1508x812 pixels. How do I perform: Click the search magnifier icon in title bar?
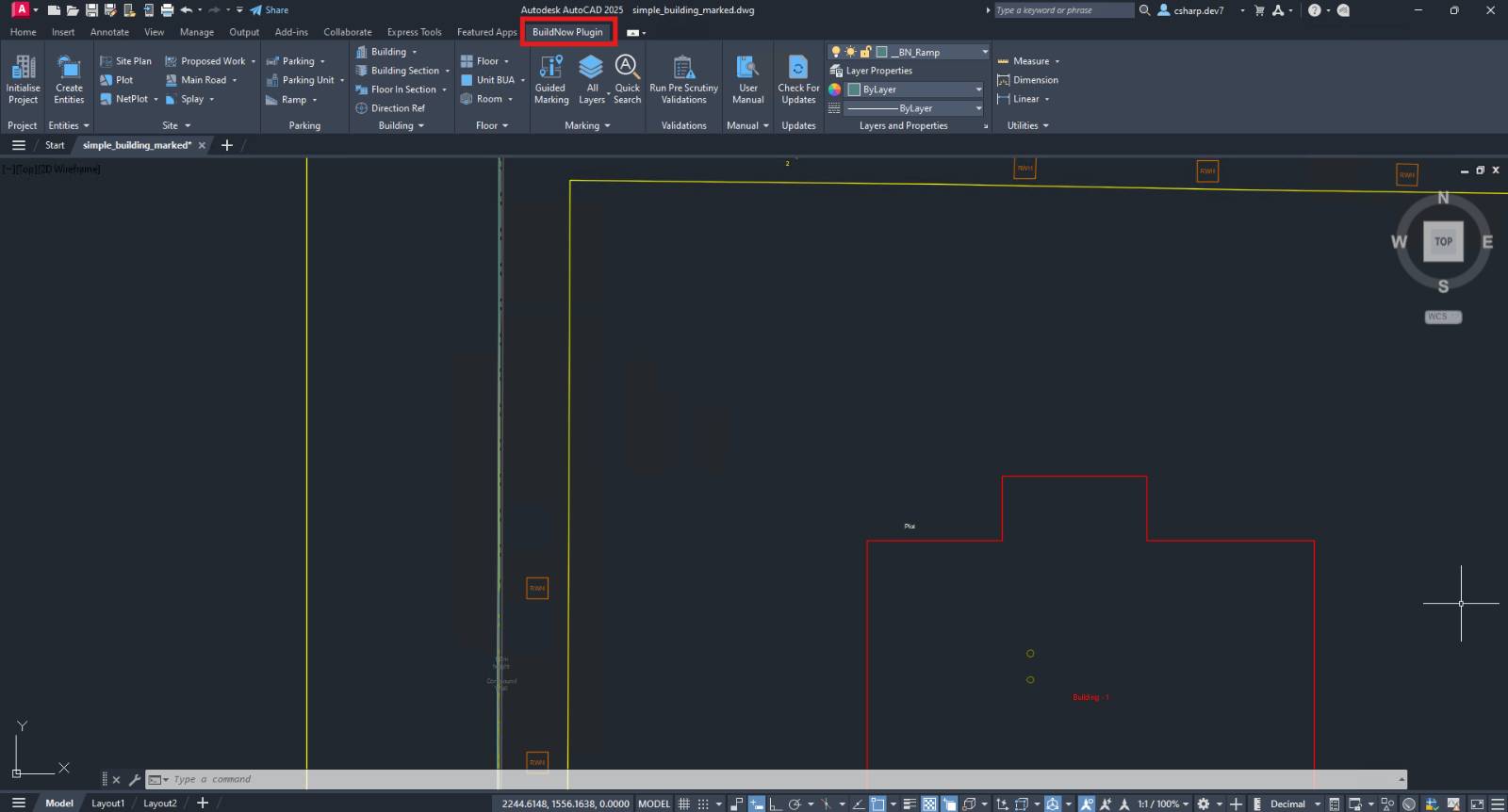(1144, 10)
